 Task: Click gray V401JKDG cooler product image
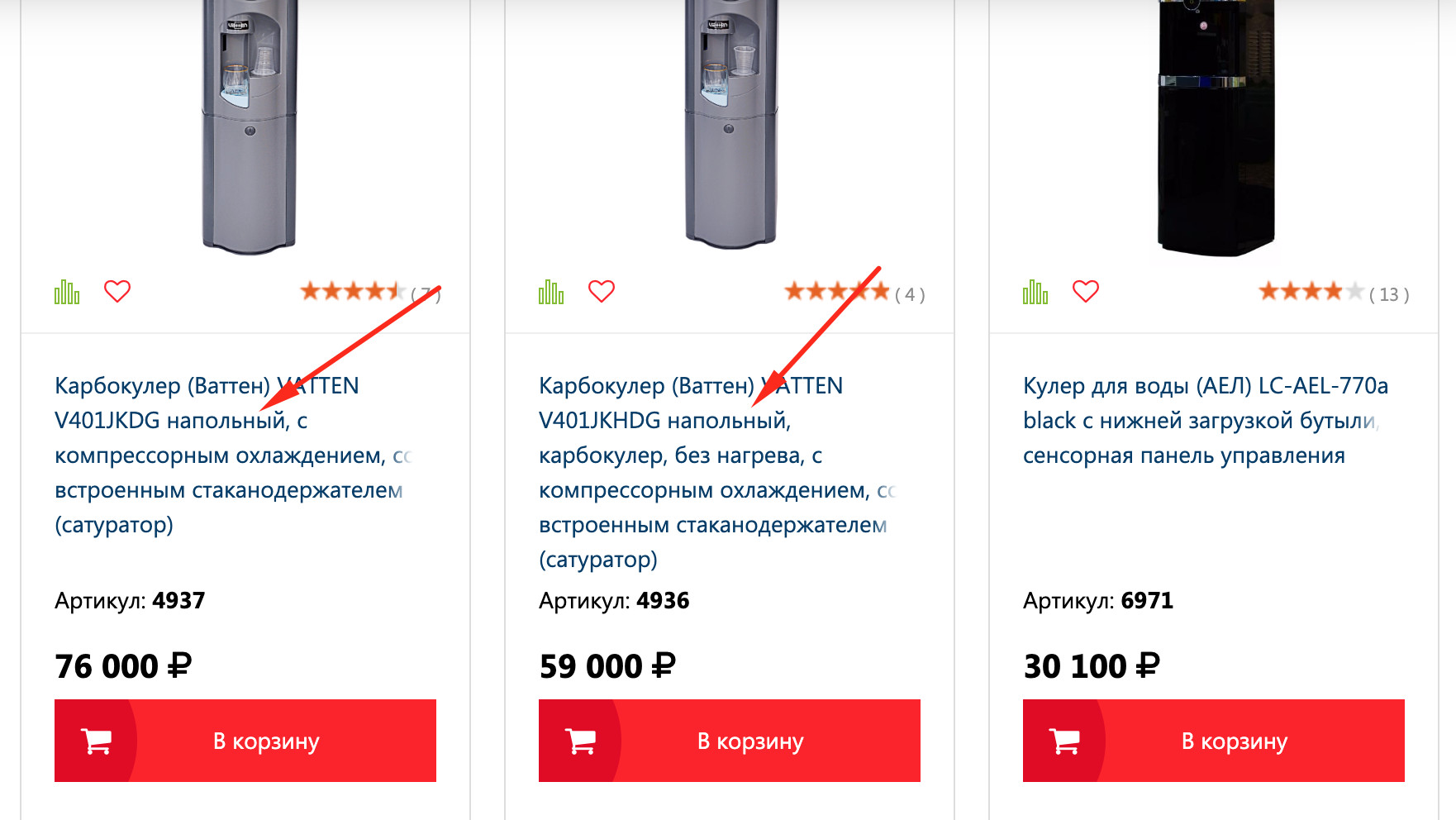click(x=249, y=124)
